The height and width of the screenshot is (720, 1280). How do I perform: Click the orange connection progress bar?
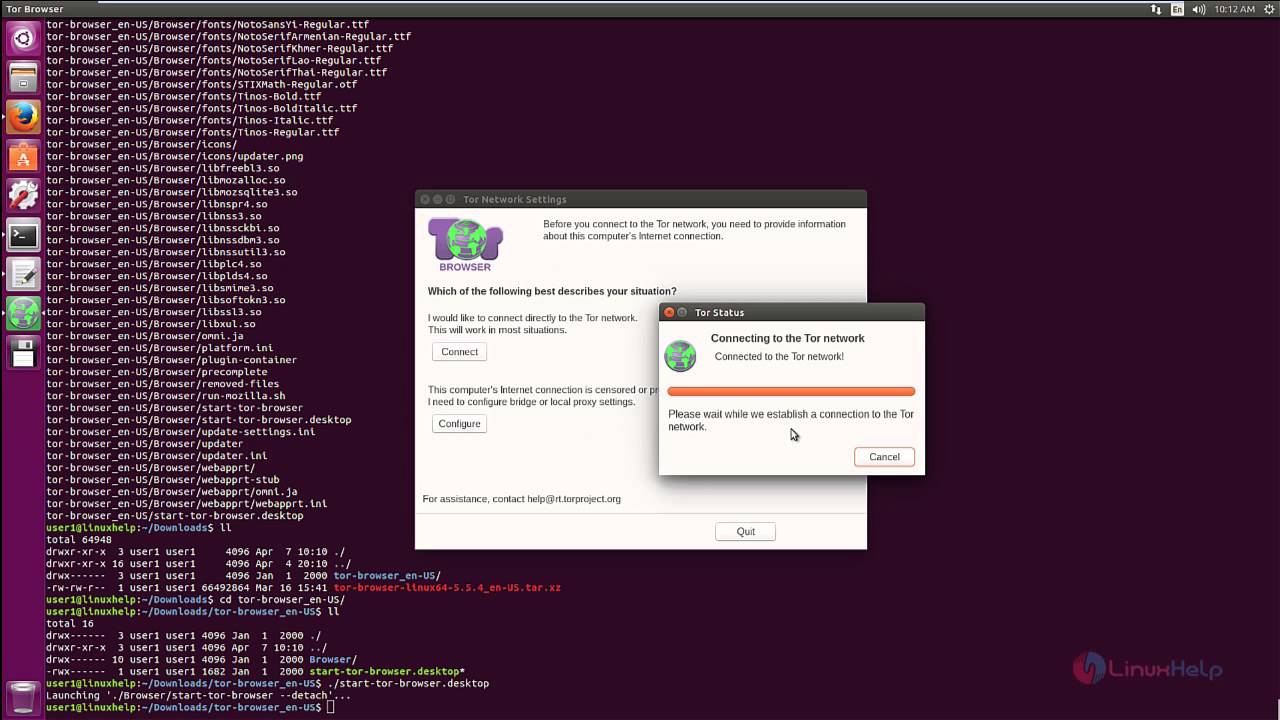tap(791, 392)
